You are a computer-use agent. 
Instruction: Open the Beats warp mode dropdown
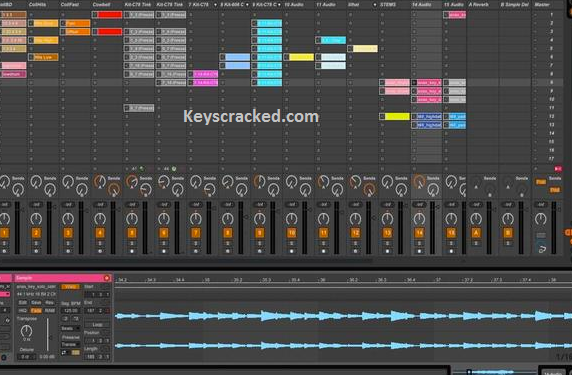coord(70,328)
